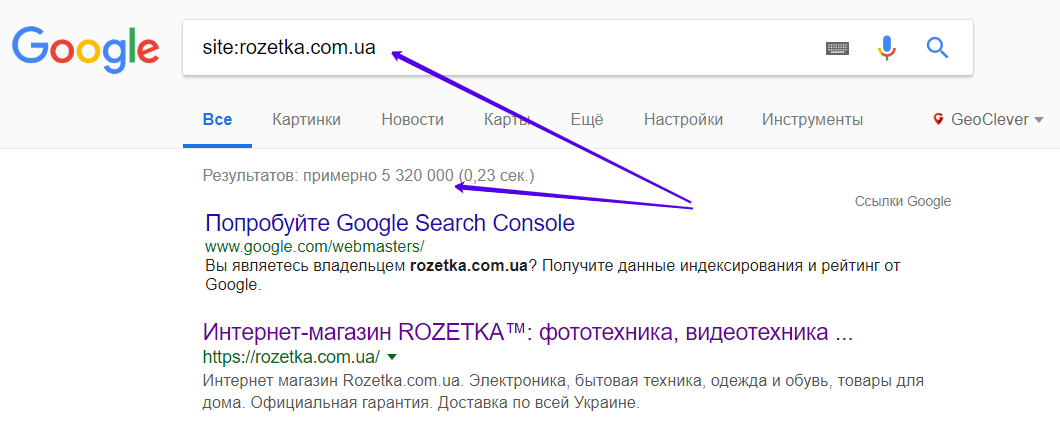Click the www.google.com/webmasters/ URL
Screen dimensions: 1060x435
314,246
